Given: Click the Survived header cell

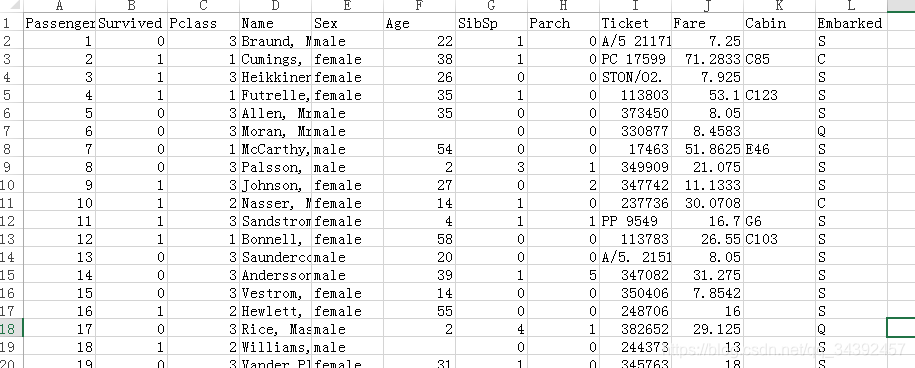Looking at the screenshot, I should [x=131, y=23].
